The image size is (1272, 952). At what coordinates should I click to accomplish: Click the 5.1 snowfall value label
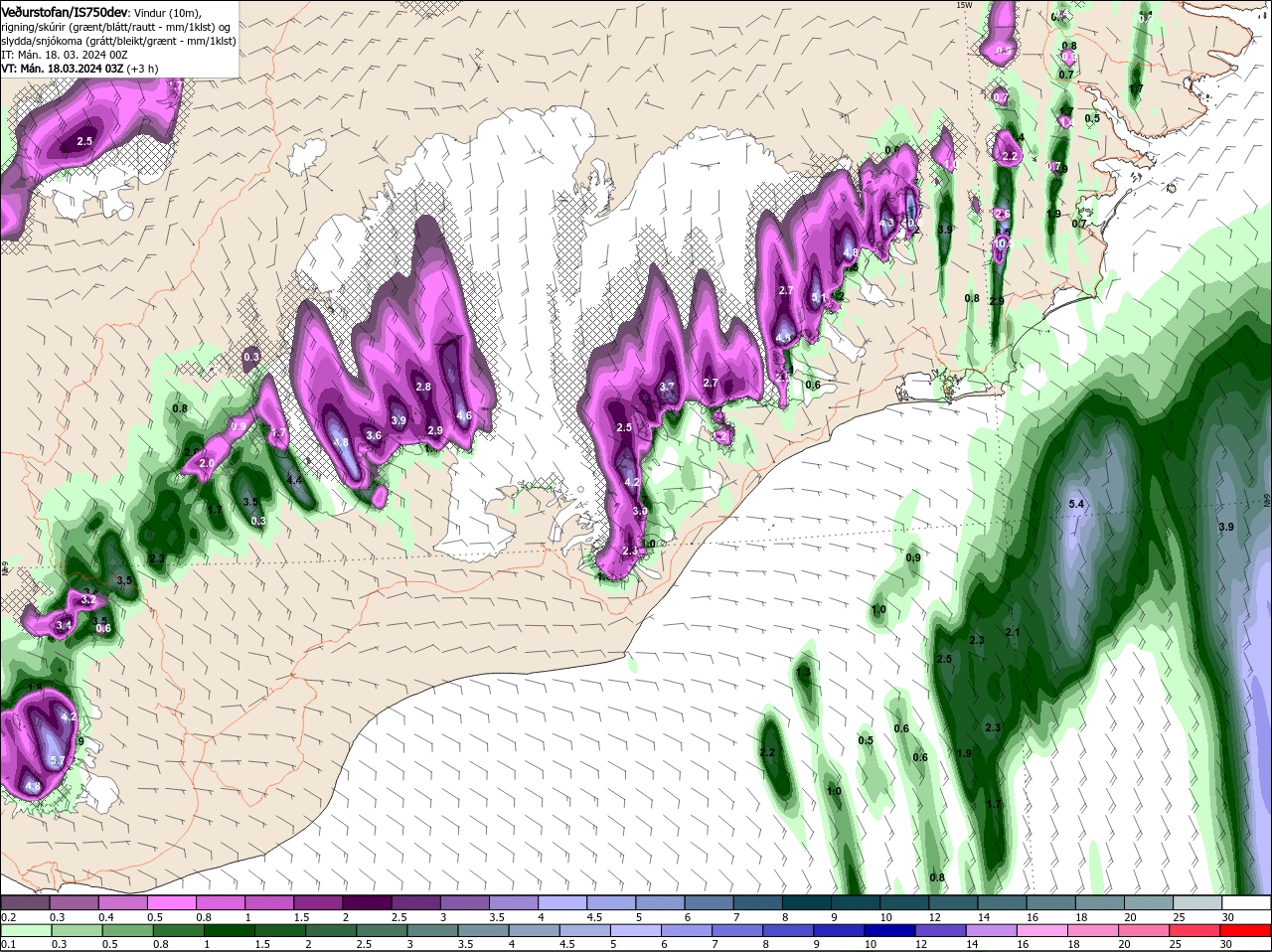point(819,297)
